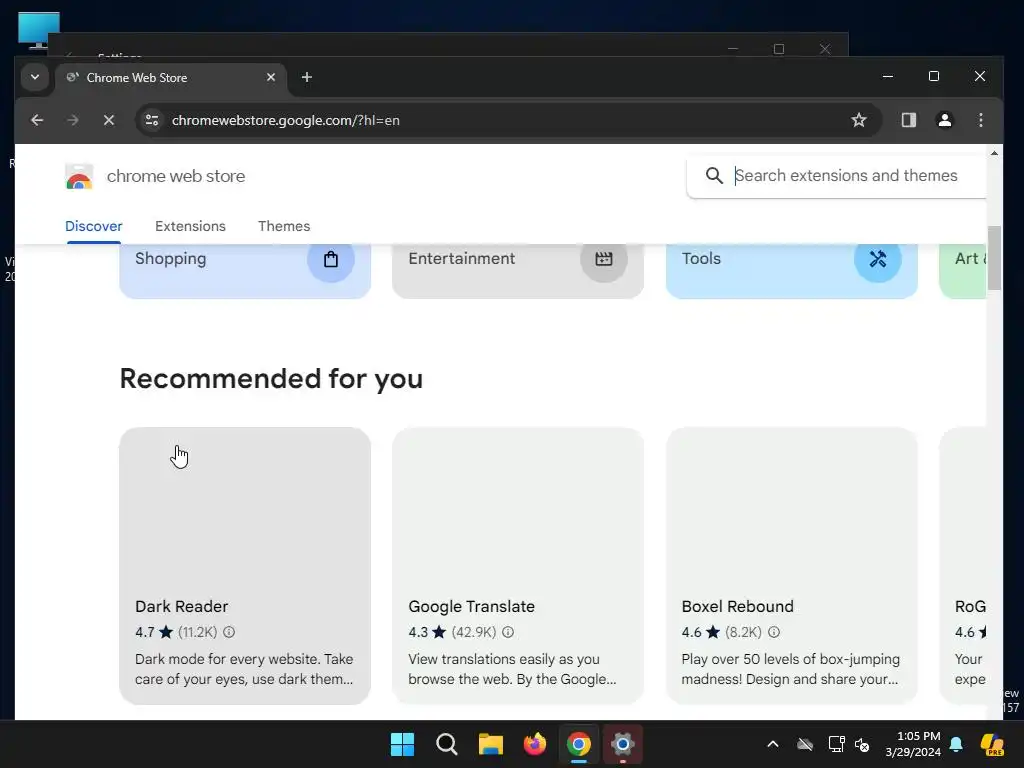Close the Chrome Web Store tab
This screenshot has height=768, width=1024.
pos(271,78)
